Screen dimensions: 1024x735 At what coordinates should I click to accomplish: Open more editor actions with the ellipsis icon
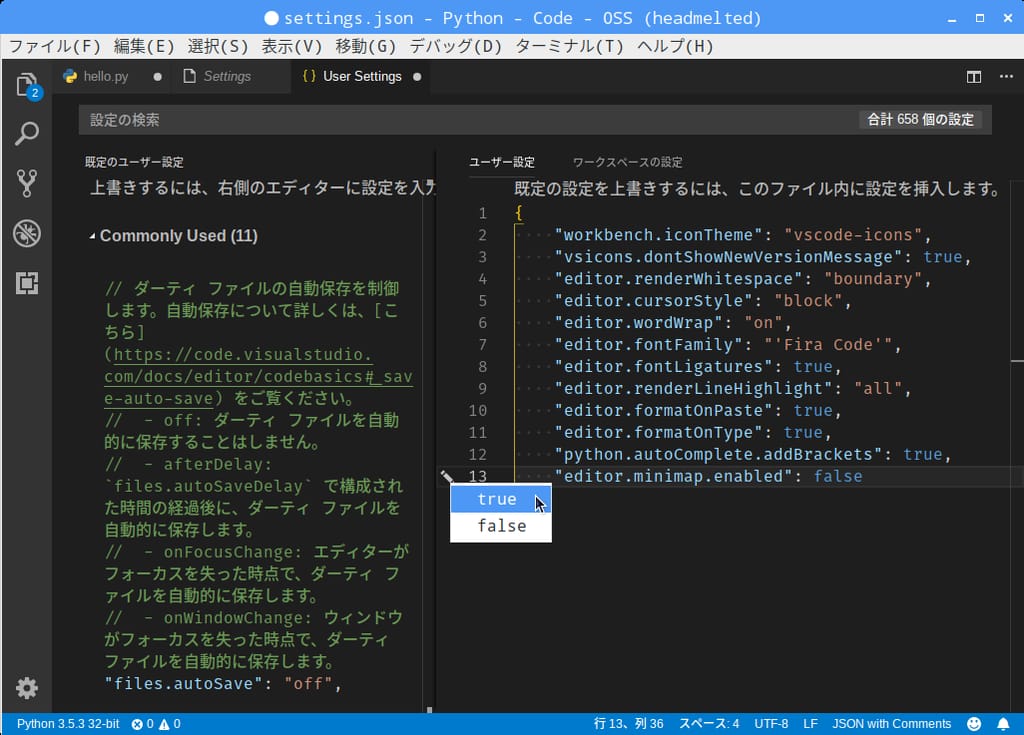1006,75
